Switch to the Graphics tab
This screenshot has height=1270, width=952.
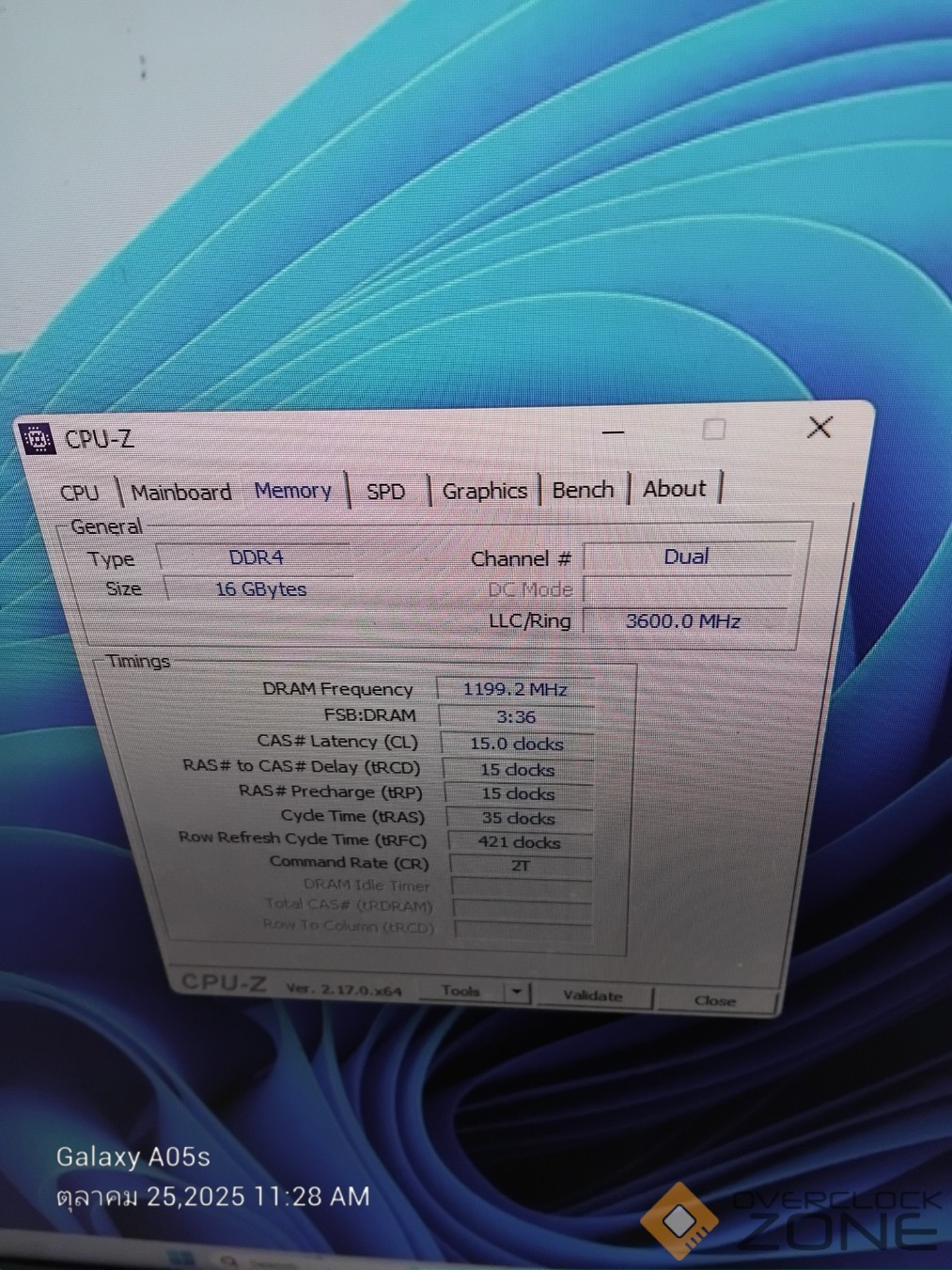click(484, 491)
